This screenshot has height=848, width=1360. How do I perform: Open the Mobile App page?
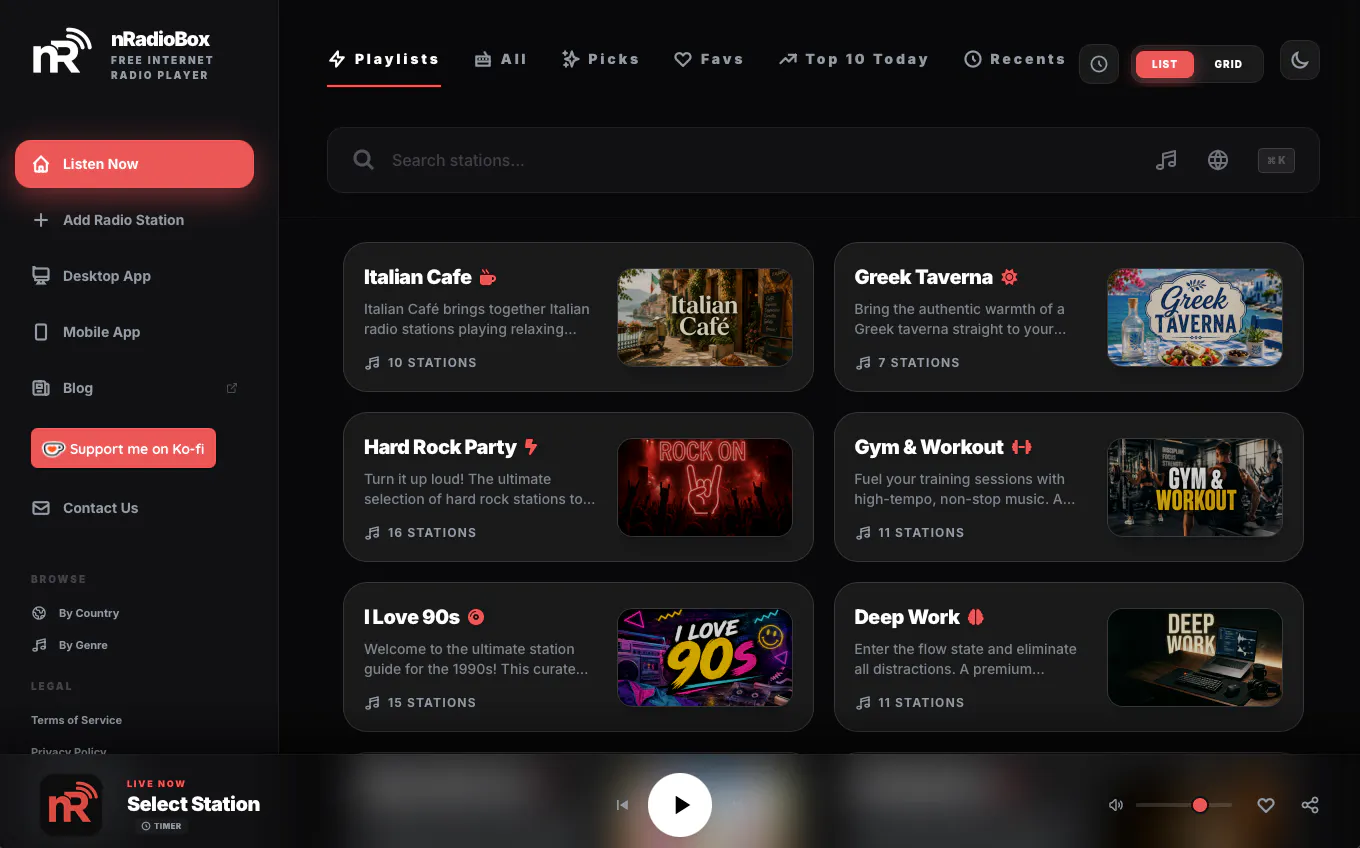pos(134,332)
